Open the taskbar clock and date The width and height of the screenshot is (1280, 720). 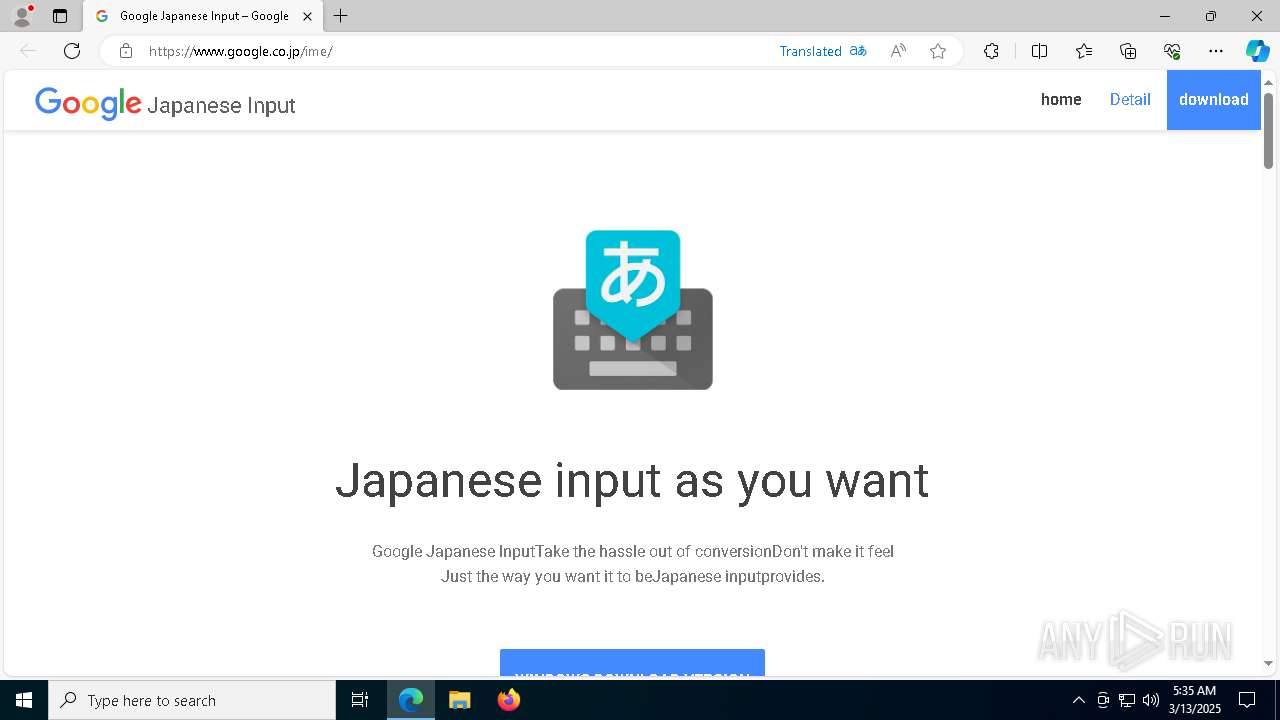pos(1194,700)
